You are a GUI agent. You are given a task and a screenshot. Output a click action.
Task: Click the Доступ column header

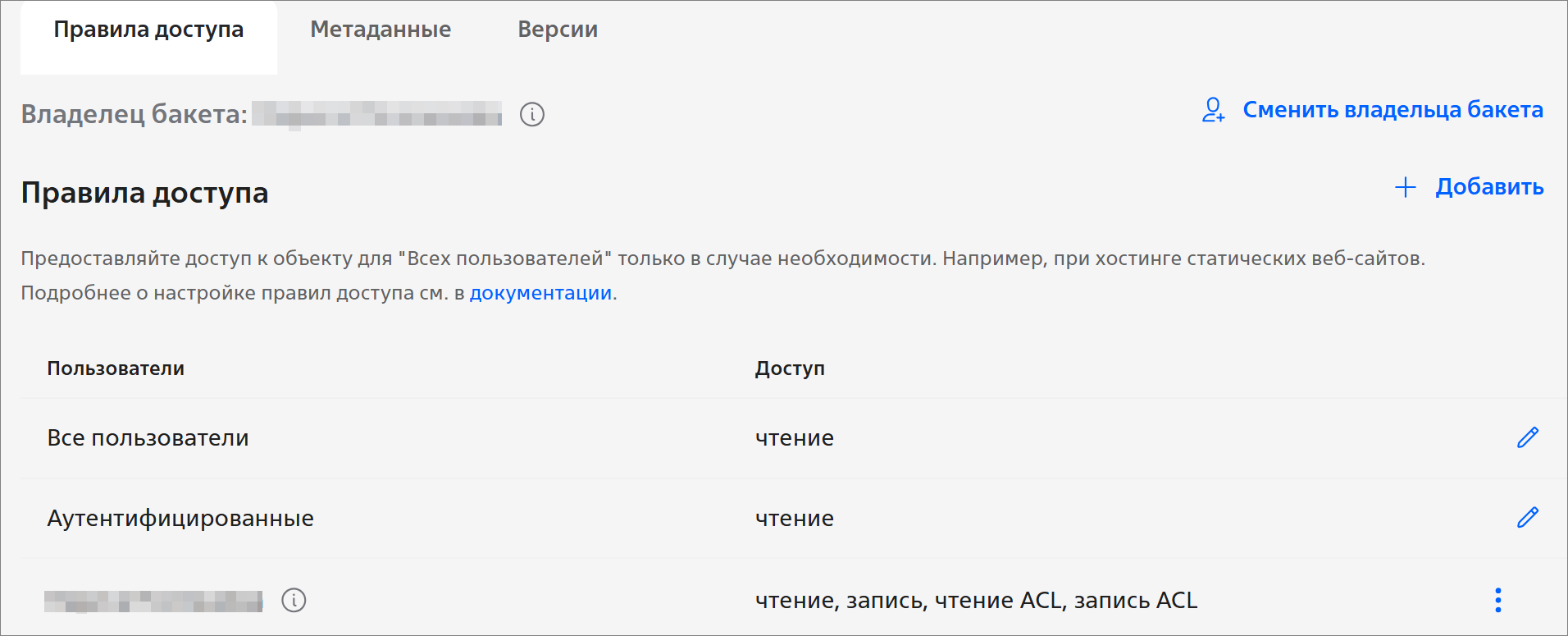coord(790,368)
